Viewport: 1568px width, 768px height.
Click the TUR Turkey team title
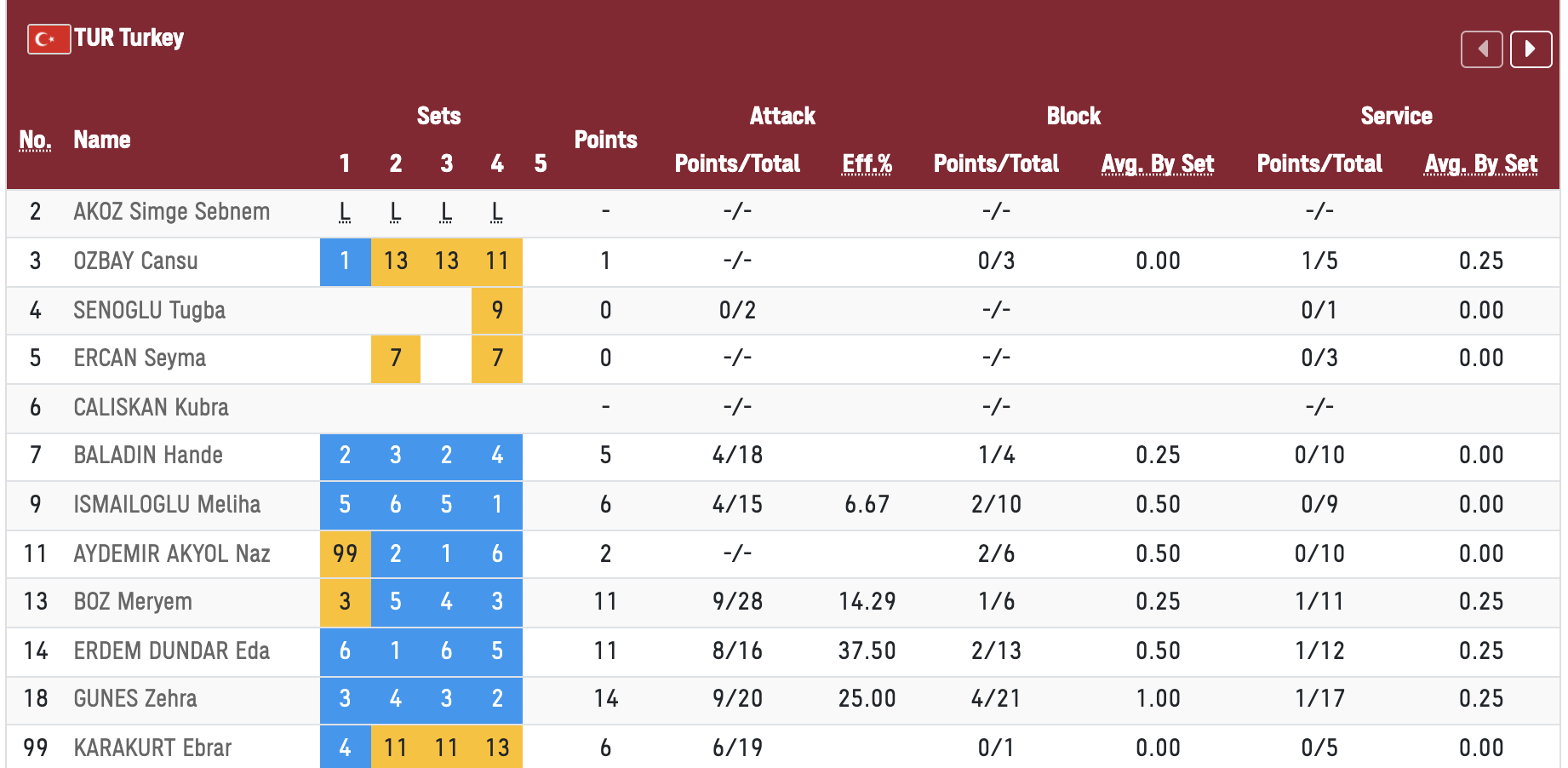tap(129, 38)
